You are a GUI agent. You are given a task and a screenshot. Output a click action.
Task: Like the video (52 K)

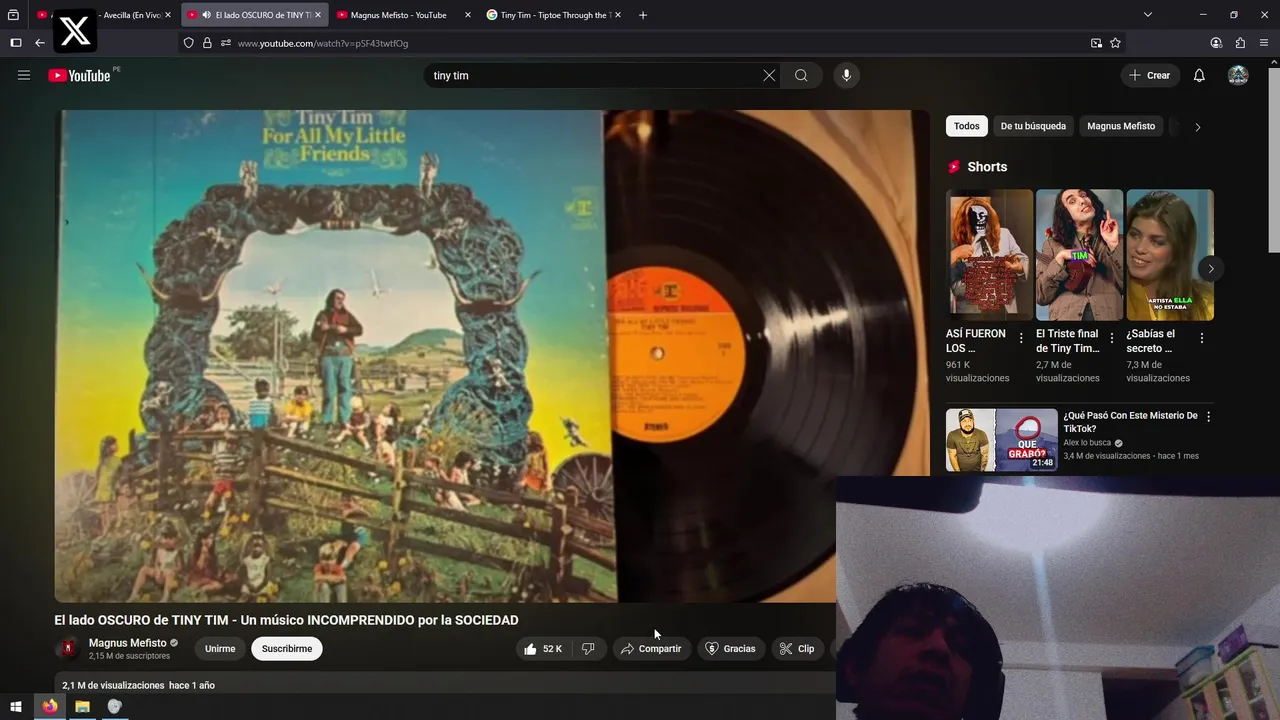[x=542, y=649]
